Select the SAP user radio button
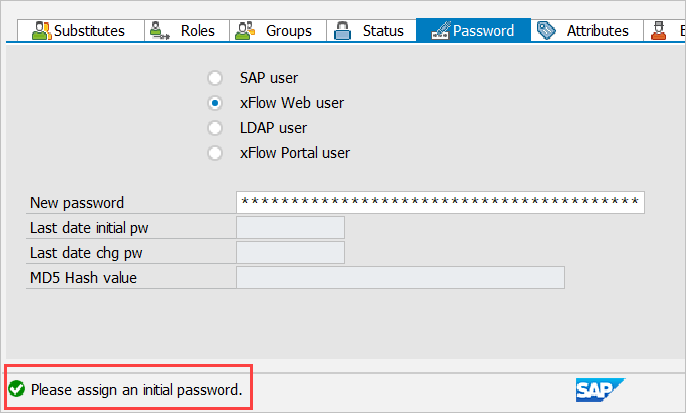686x413 pixels. pos(215,78)
